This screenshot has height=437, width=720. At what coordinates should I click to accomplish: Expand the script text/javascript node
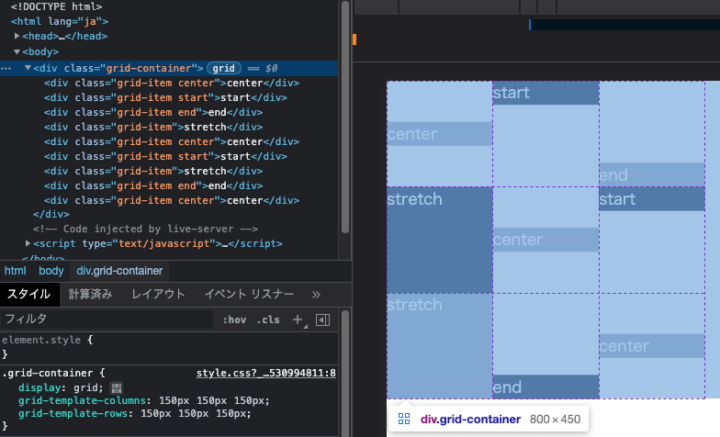click(x=28, y=243)
